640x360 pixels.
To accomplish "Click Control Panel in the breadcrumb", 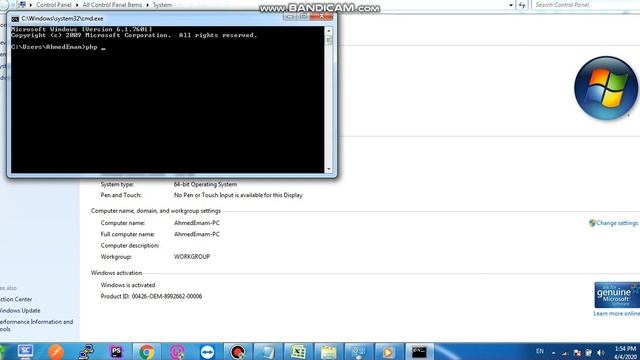I will [x=54, y=5].
